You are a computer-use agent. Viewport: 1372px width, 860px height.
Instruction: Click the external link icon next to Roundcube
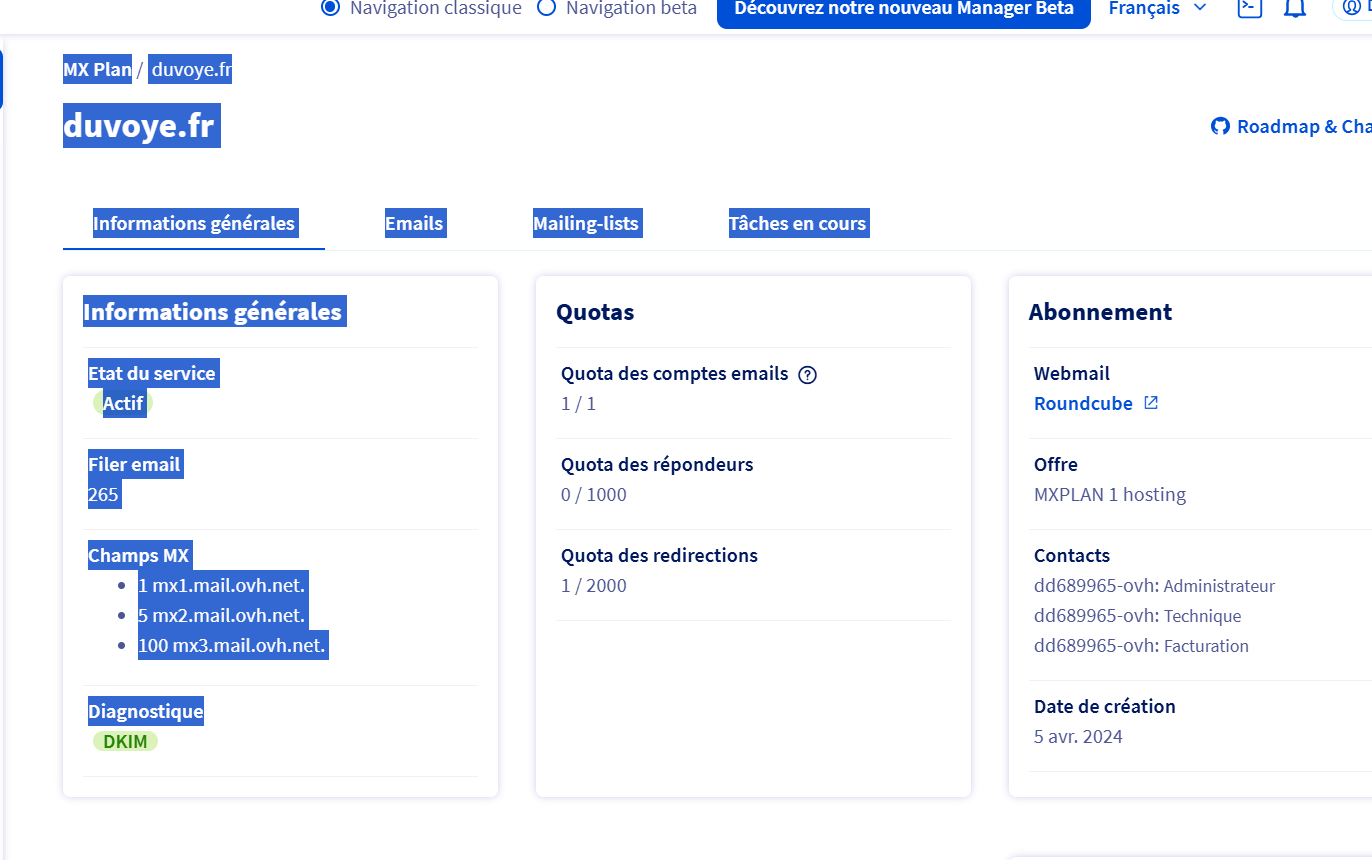pyautogui.click(x=1151, y=403)
